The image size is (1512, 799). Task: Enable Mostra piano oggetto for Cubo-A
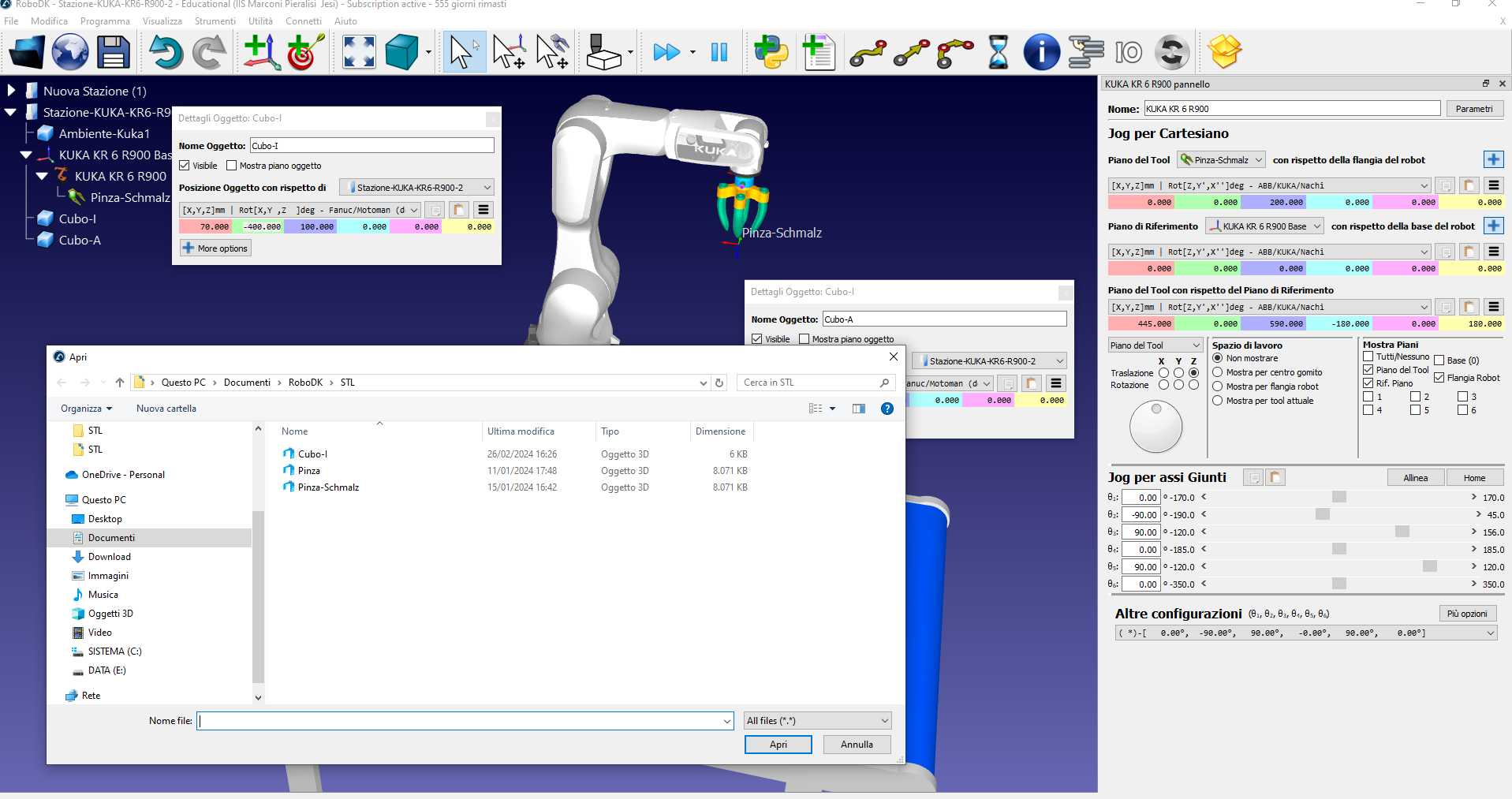coord(804,339)
